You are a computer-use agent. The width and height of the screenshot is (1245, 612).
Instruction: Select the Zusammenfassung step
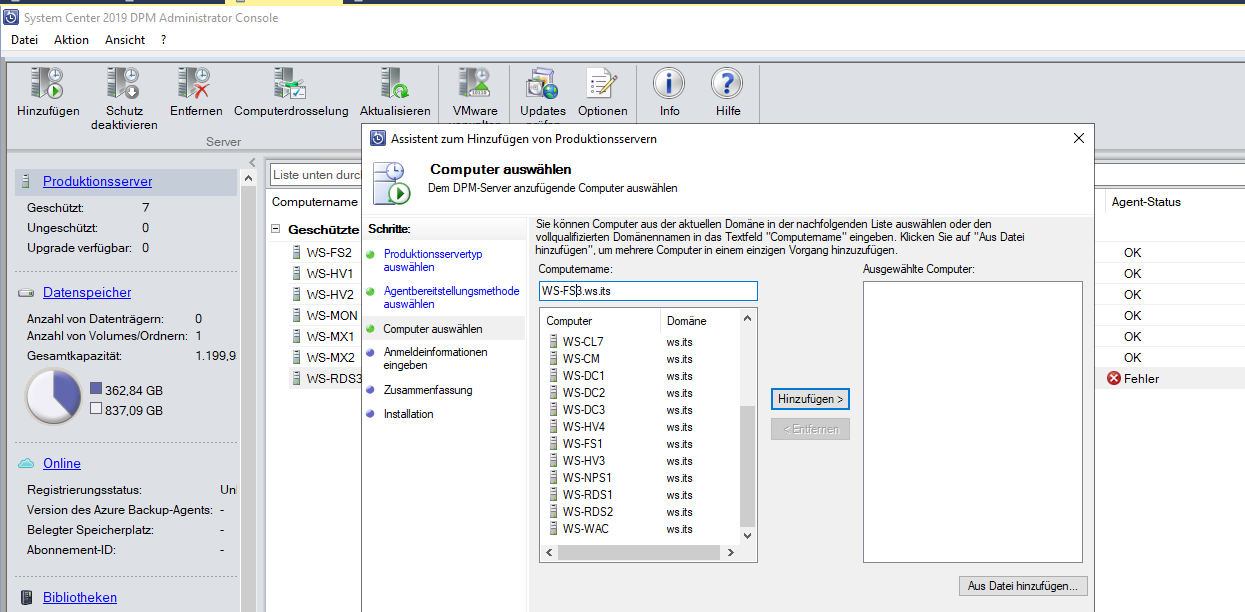[x=428, y=390]
